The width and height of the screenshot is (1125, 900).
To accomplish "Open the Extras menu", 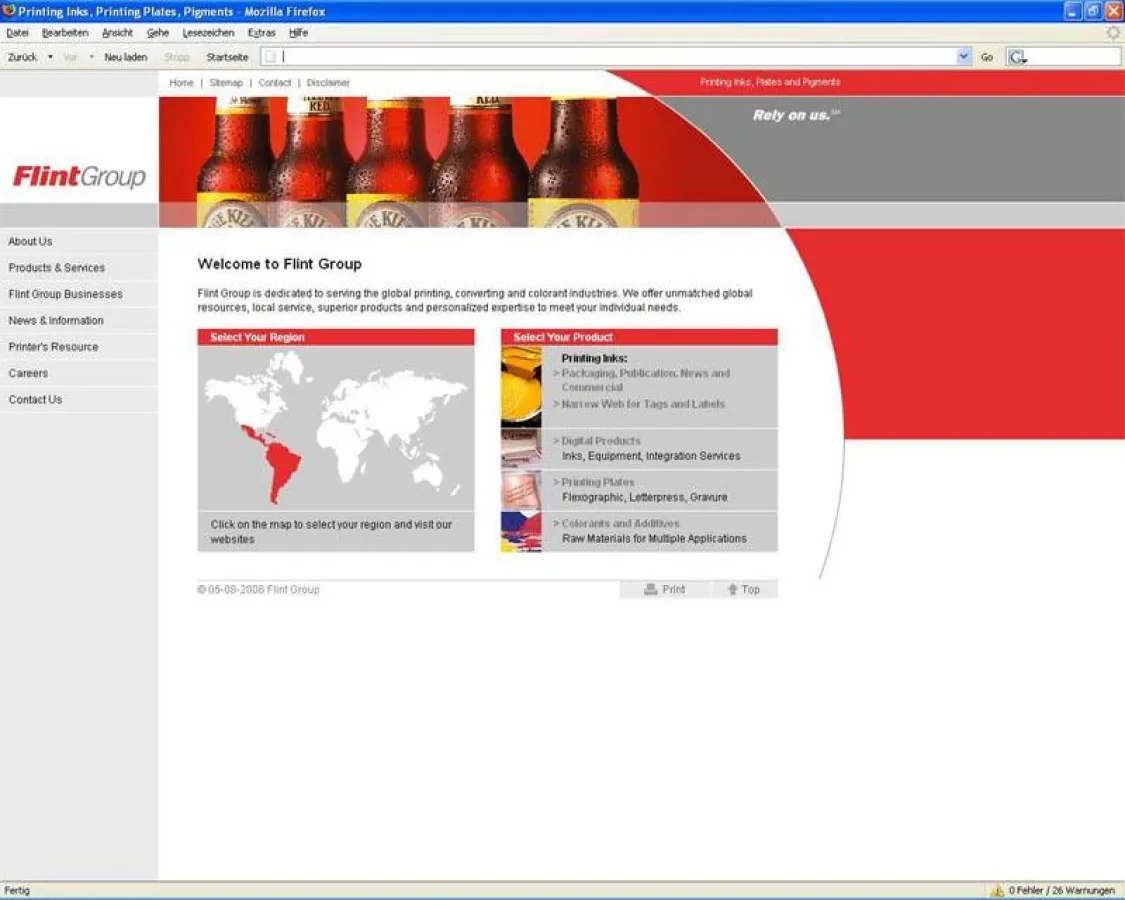I will pyautogui.click(x=261, y=33).
